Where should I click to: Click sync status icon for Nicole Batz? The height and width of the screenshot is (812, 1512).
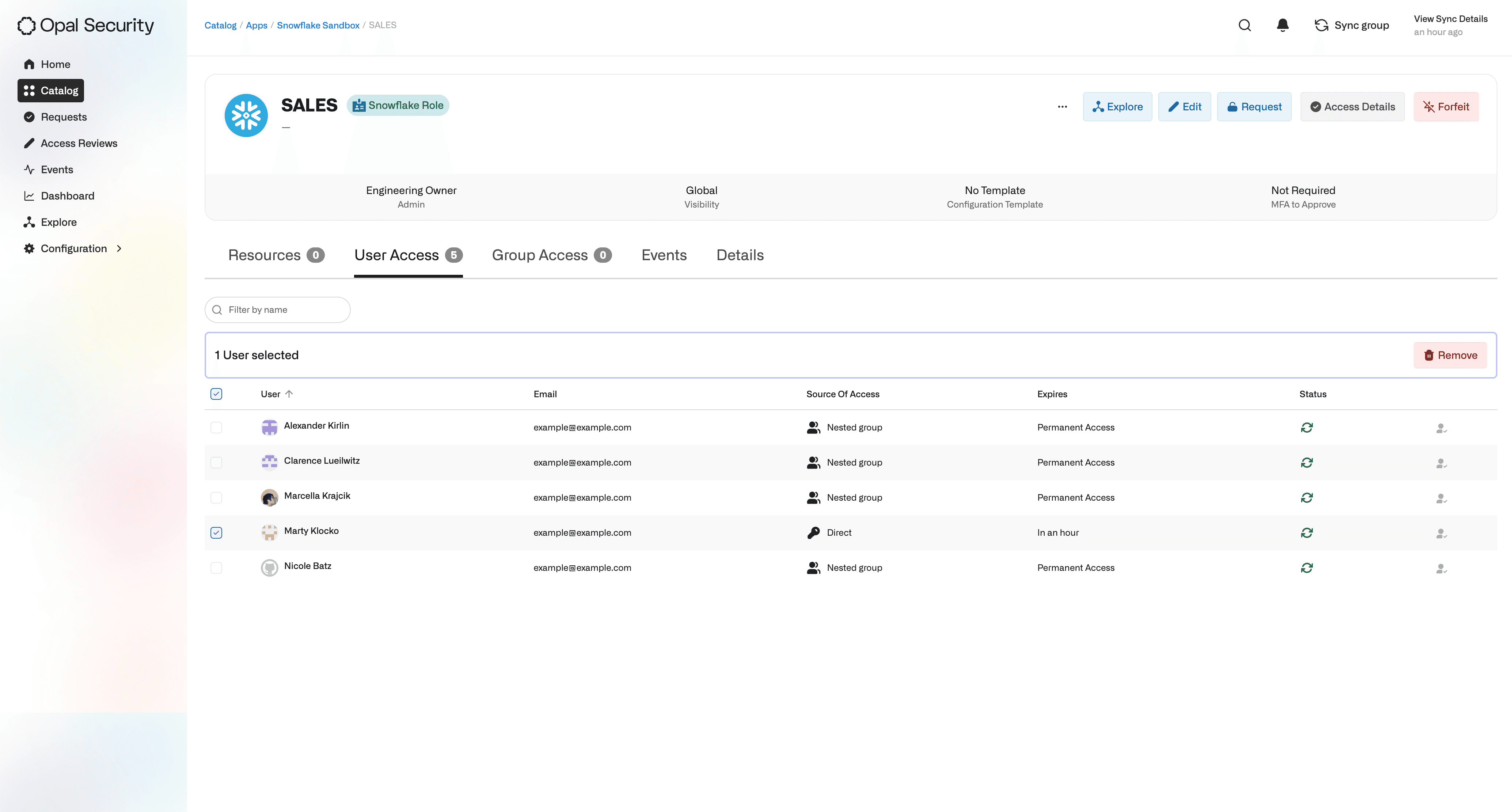1307,568
